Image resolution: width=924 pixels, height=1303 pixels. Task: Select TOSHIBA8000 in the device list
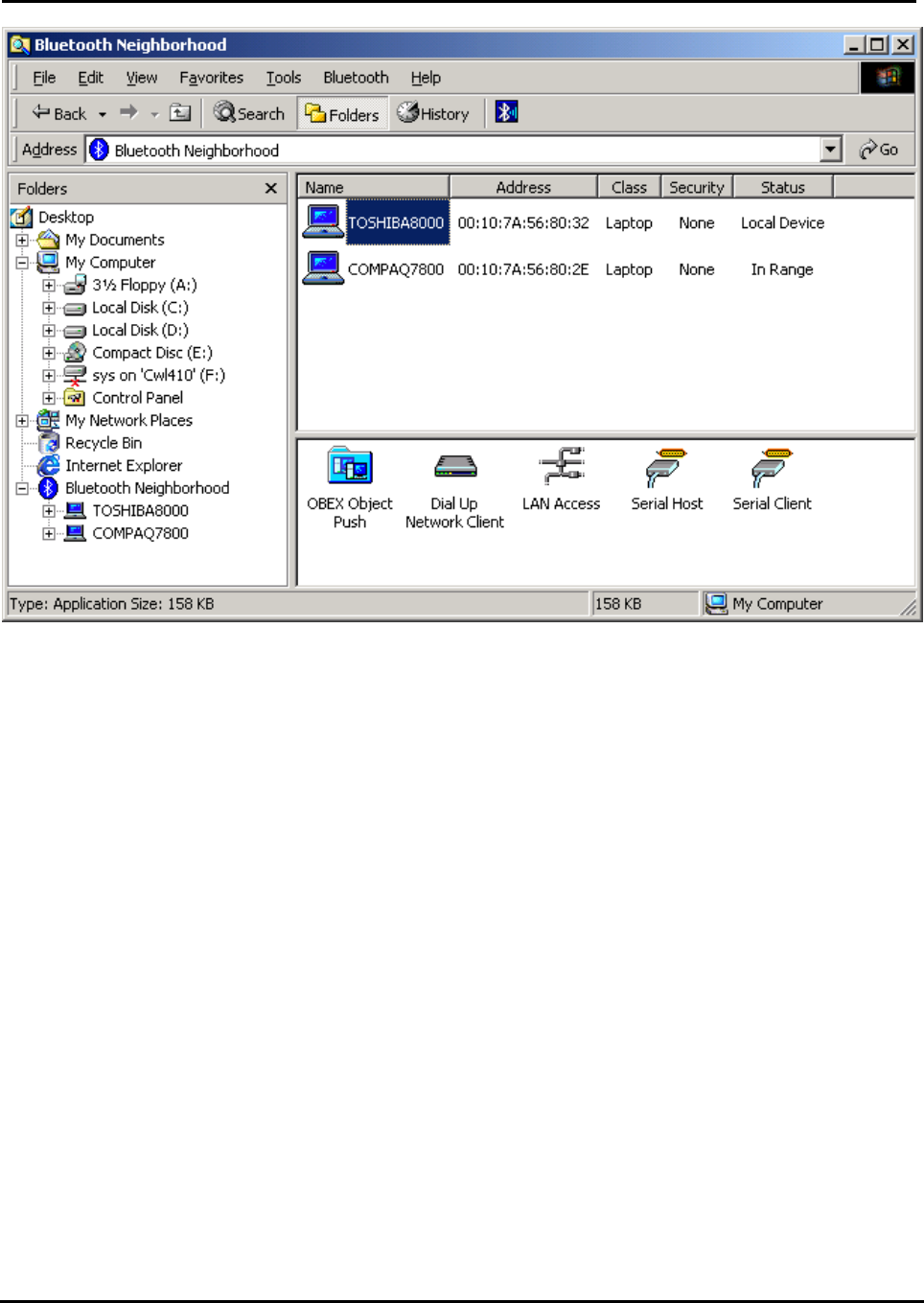pyautogui.click(x=396, y=222)
